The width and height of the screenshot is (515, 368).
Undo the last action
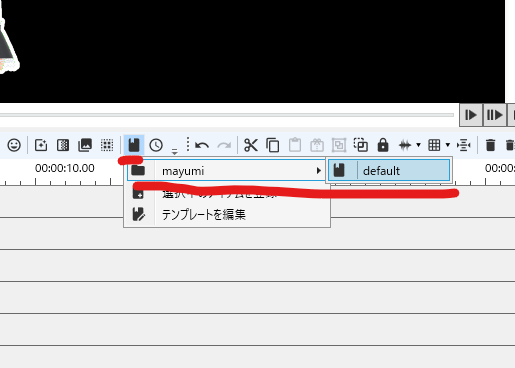202,145
